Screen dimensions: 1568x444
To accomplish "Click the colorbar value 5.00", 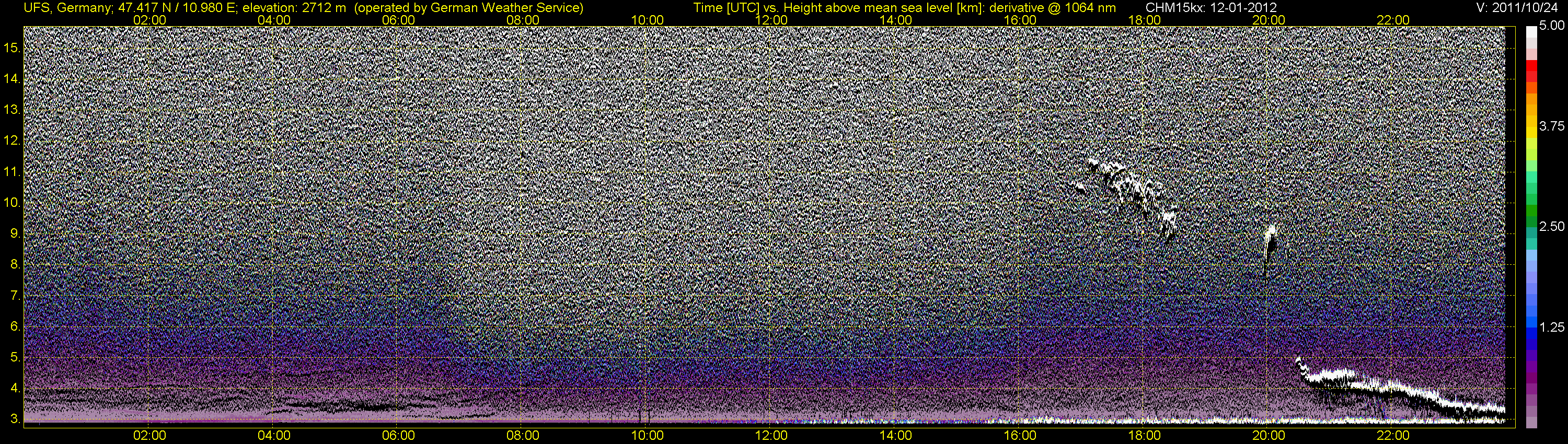I will click(x=1552, y=26).
